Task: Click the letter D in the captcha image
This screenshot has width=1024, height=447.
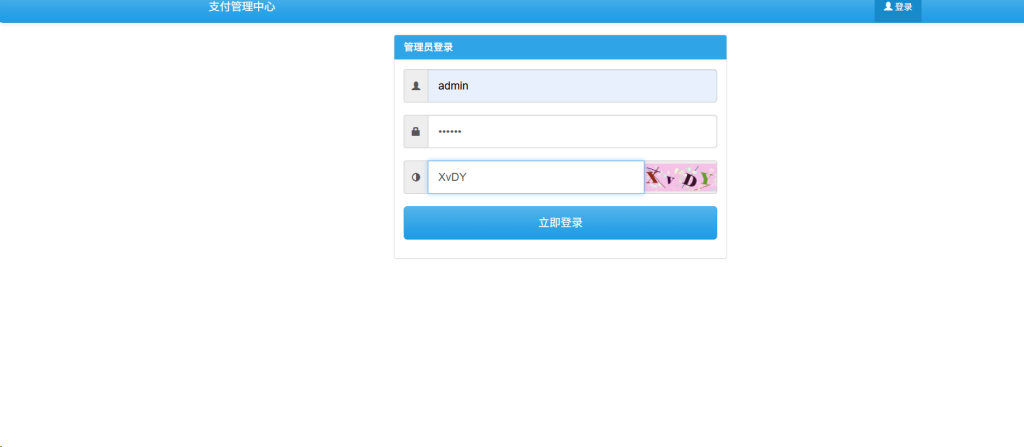Action: (x=688, y=179)
